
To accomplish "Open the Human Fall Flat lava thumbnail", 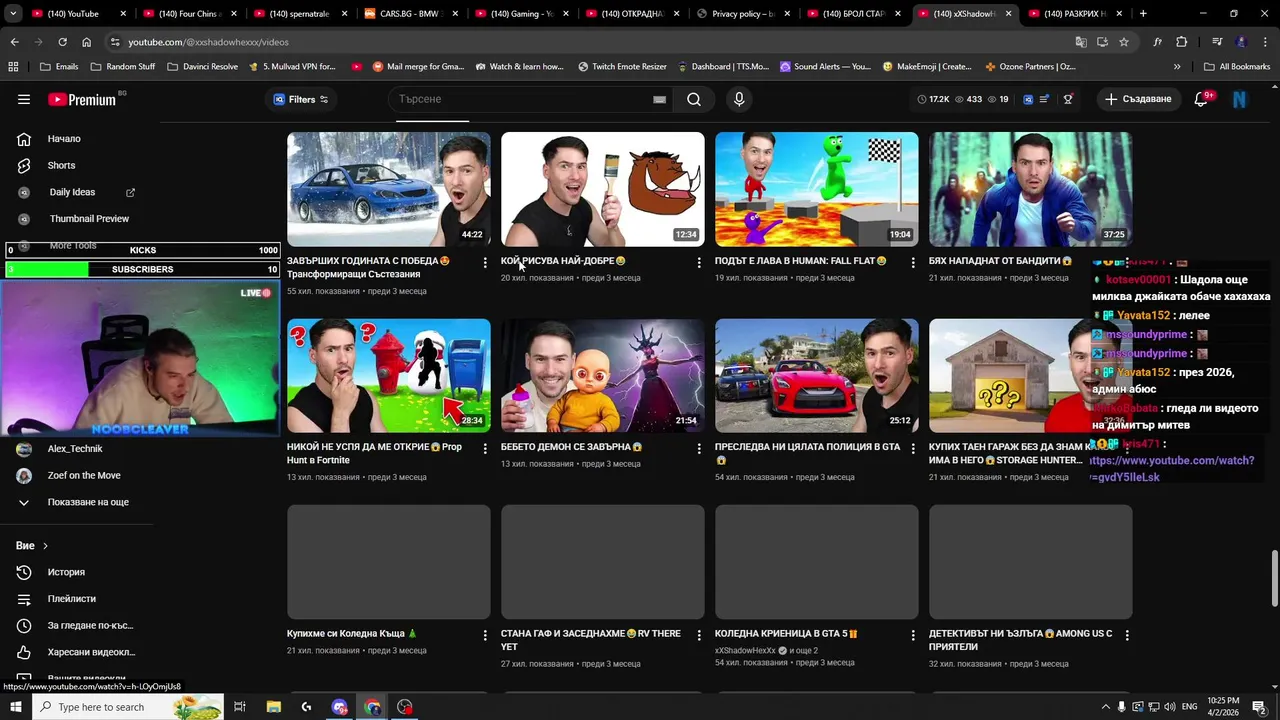I will click(x=817, y=189).
